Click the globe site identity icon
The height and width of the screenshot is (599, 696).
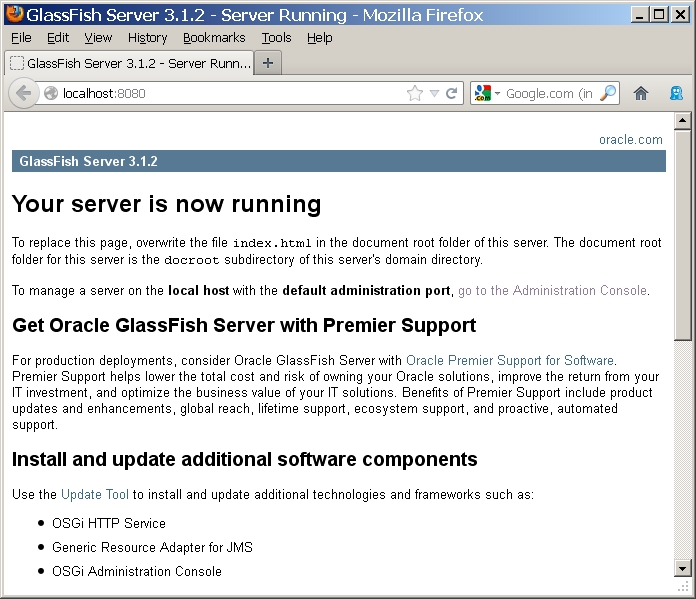[51, 93]
